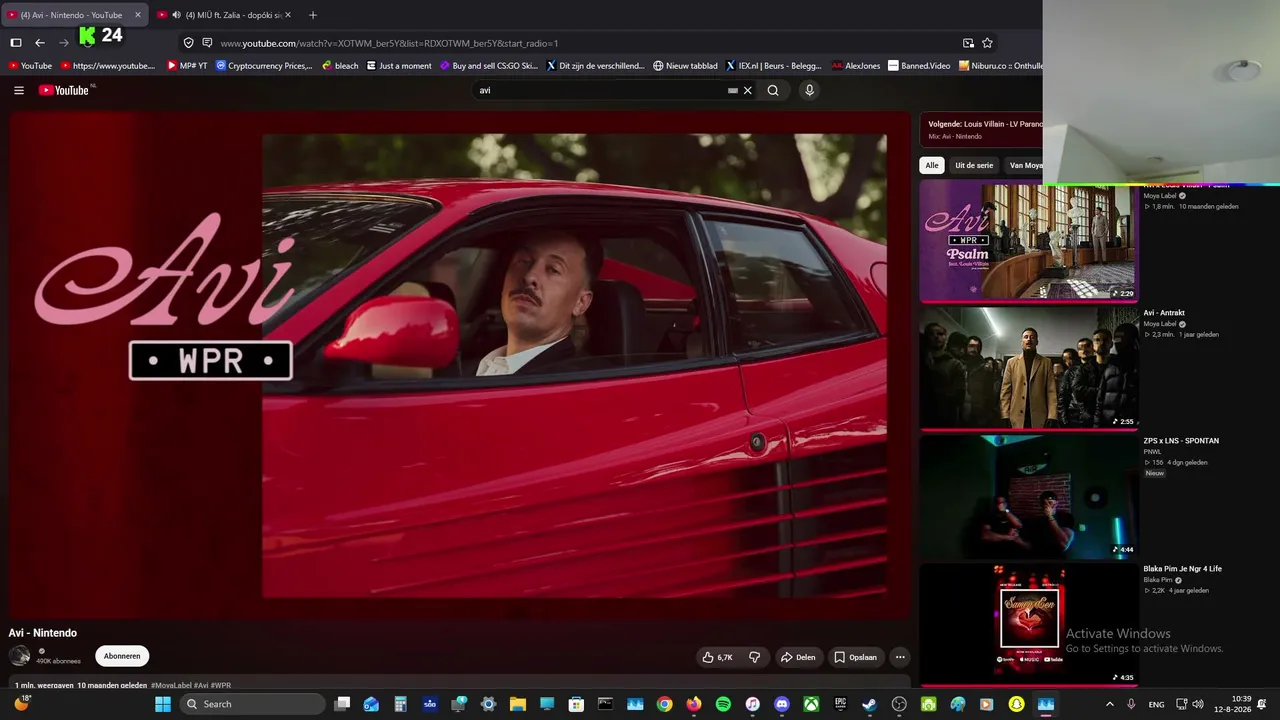
Task: Bookmark this page with the star icon
Action: 987,43
